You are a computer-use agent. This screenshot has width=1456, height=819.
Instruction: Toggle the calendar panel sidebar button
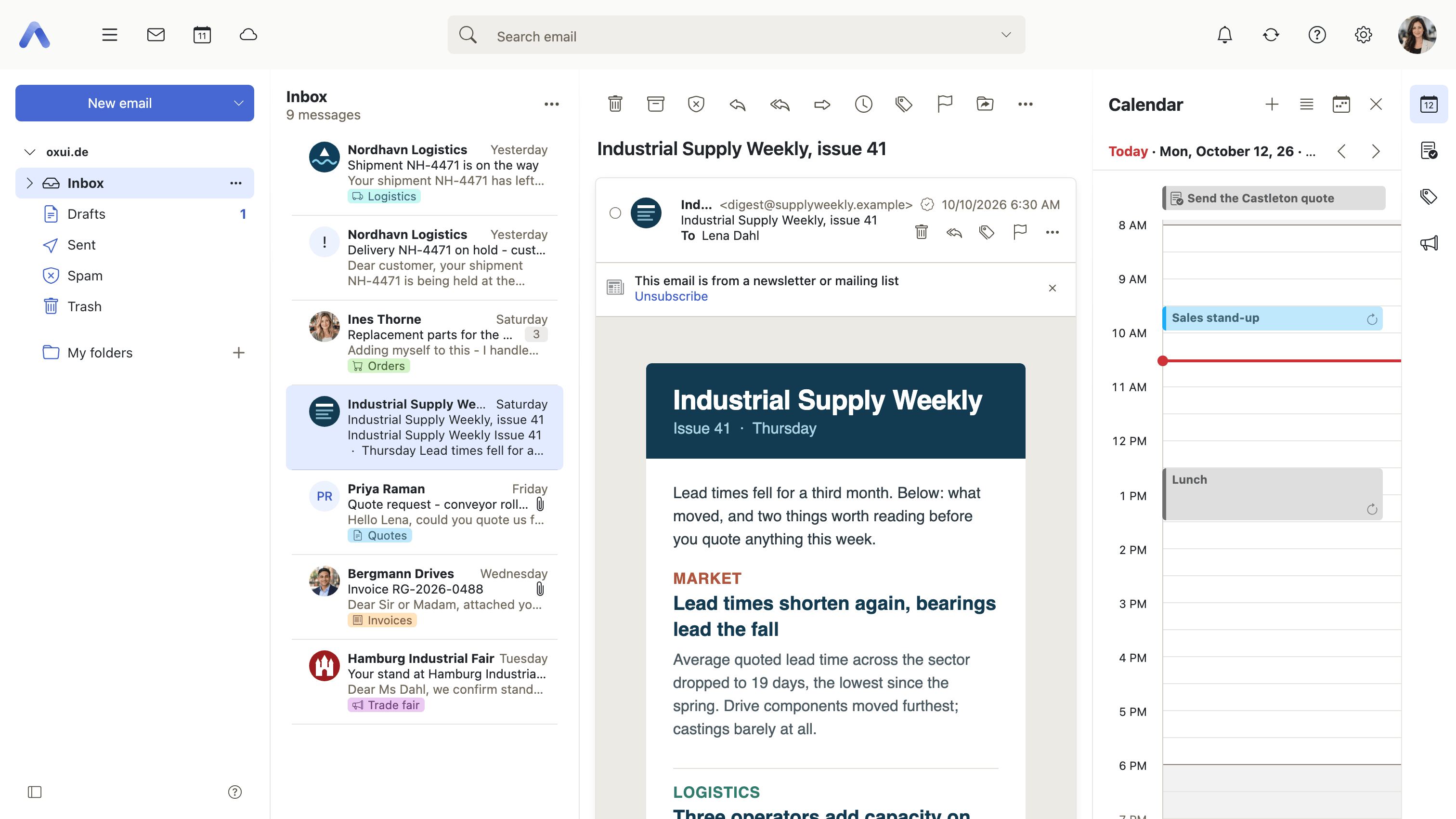coord(1428,104)
